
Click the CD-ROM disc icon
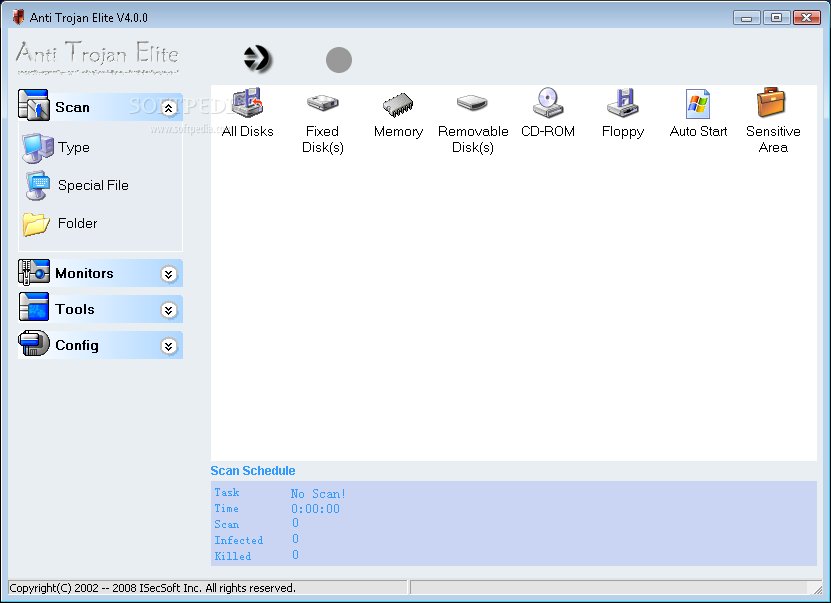[547, 102]
